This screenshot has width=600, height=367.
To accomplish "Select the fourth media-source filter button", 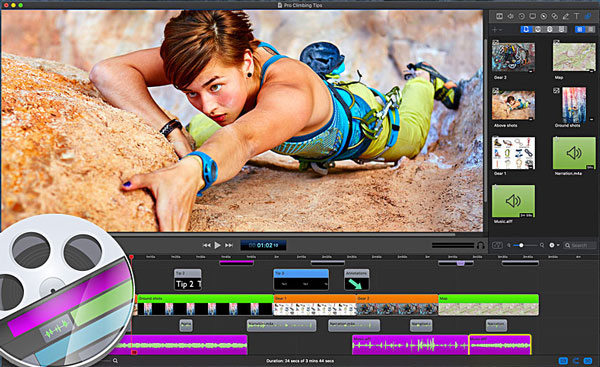I will point(561,29).
